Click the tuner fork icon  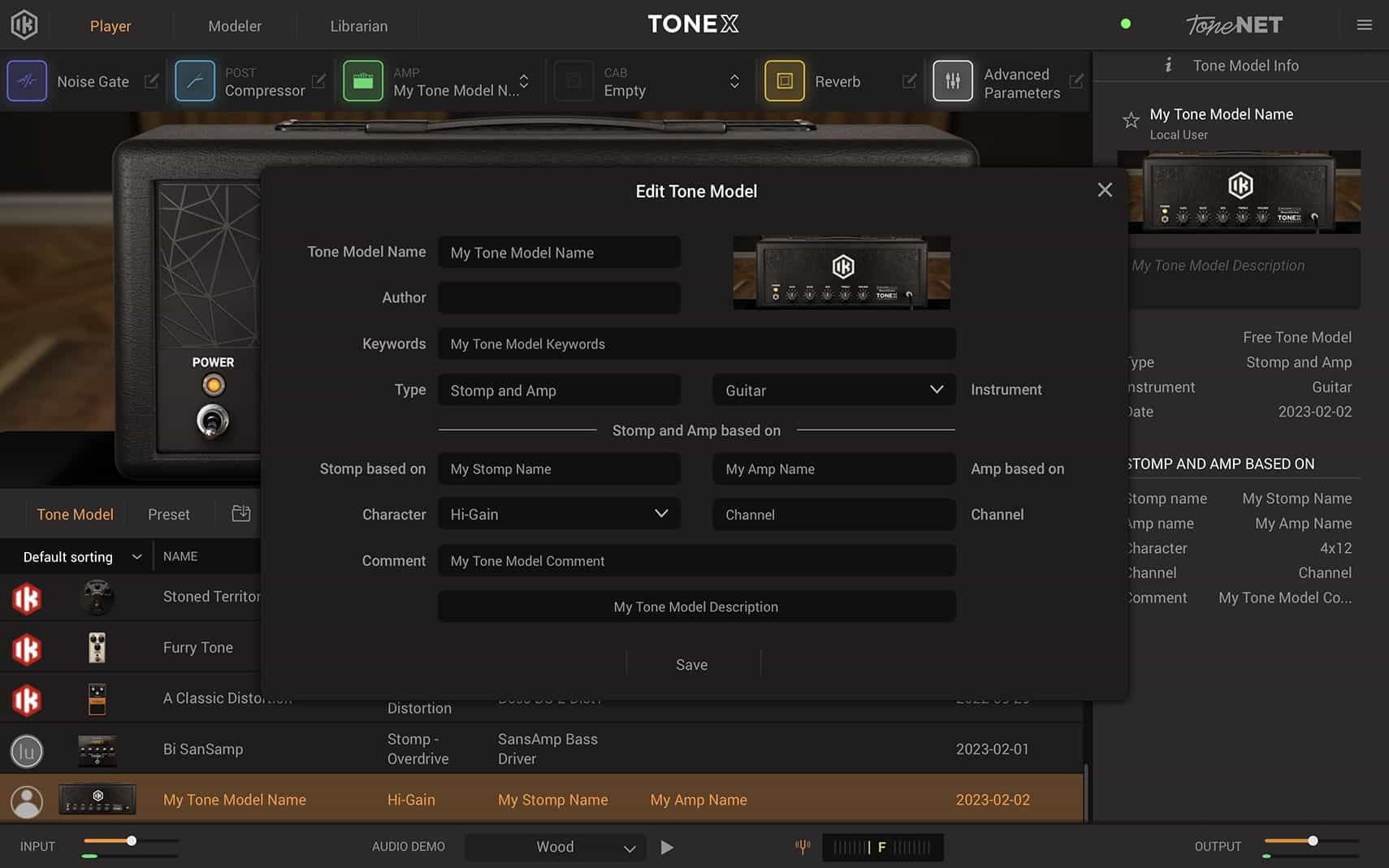click(803, 847)
